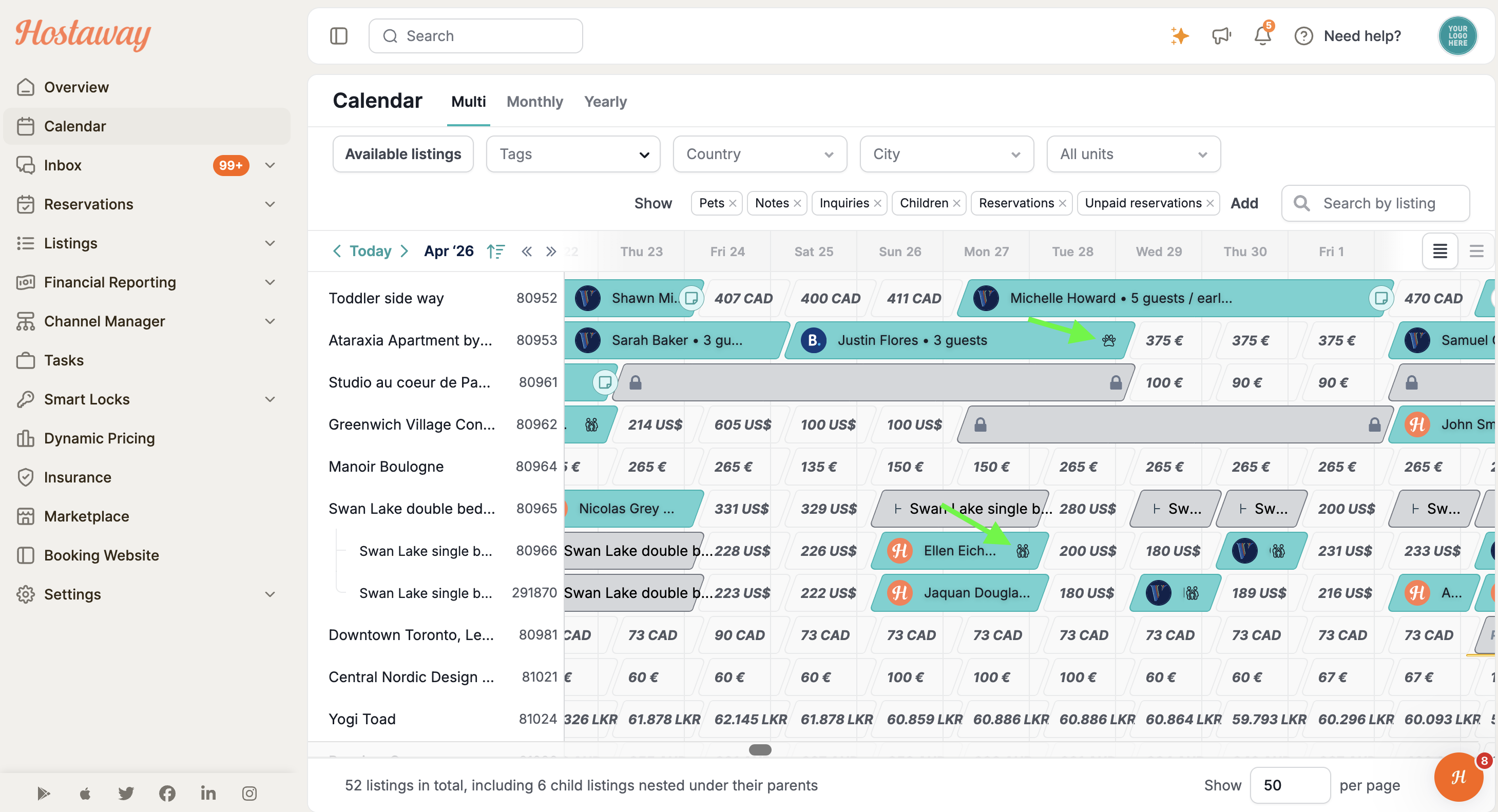Image resolution: width=1498 pixels, height=812 pixels.
Task: Remove the Notes show filter
Action: coord(797,203)
